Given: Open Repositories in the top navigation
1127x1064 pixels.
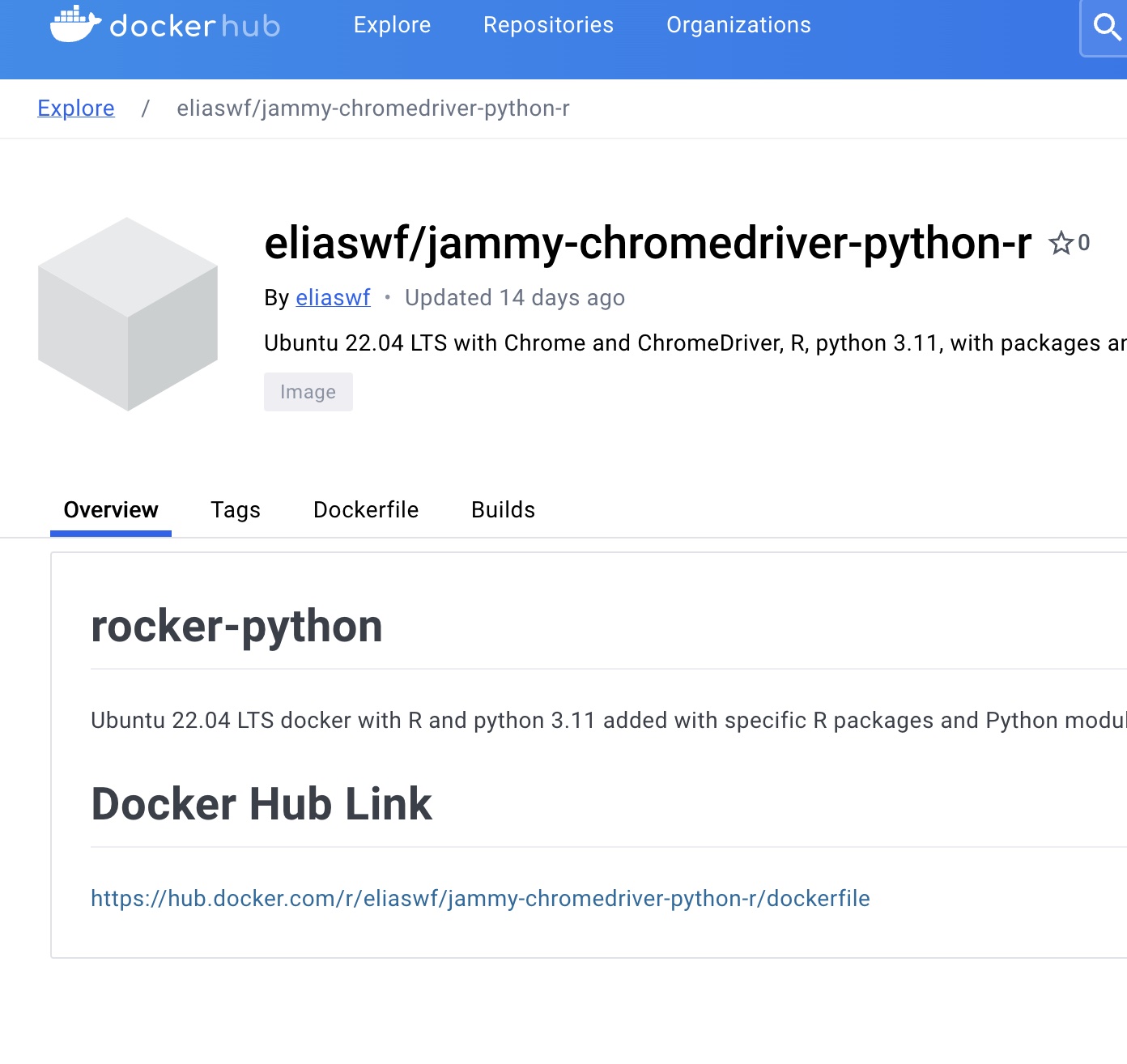Looking at the screenshot, I should [x=548, y=25].
